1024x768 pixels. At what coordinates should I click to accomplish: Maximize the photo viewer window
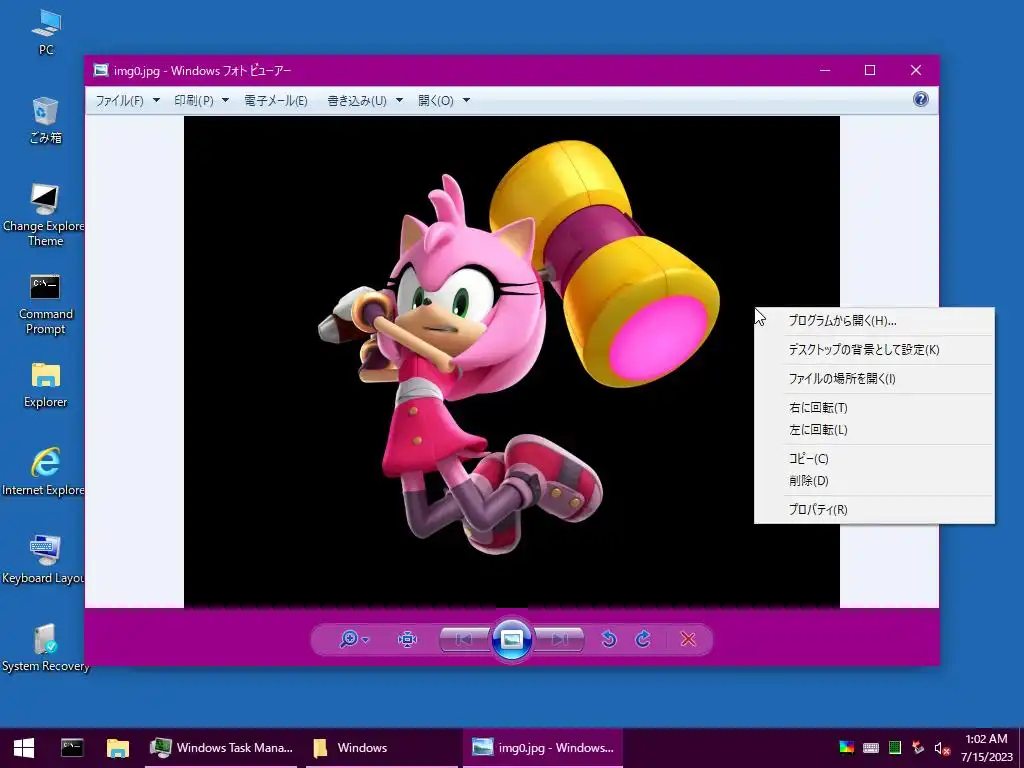point(870,70)
